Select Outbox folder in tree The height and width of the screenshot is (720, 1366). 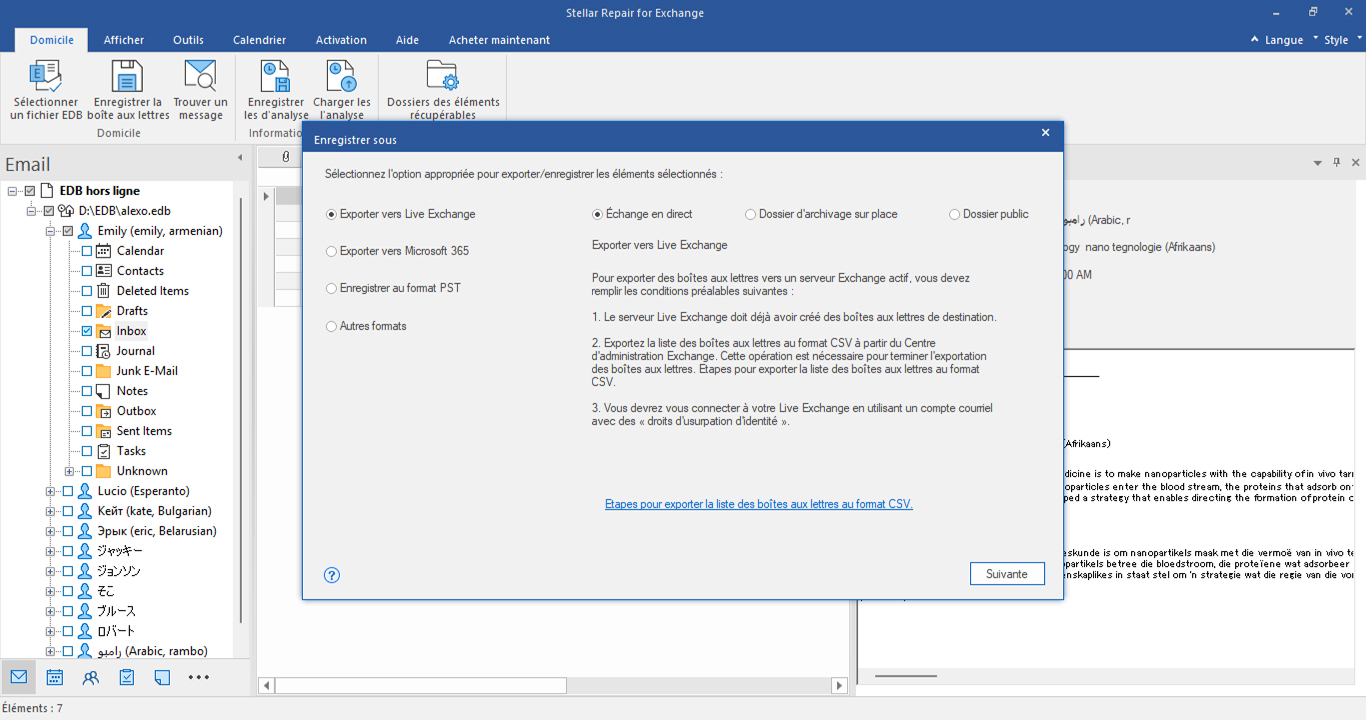[136, 411]
